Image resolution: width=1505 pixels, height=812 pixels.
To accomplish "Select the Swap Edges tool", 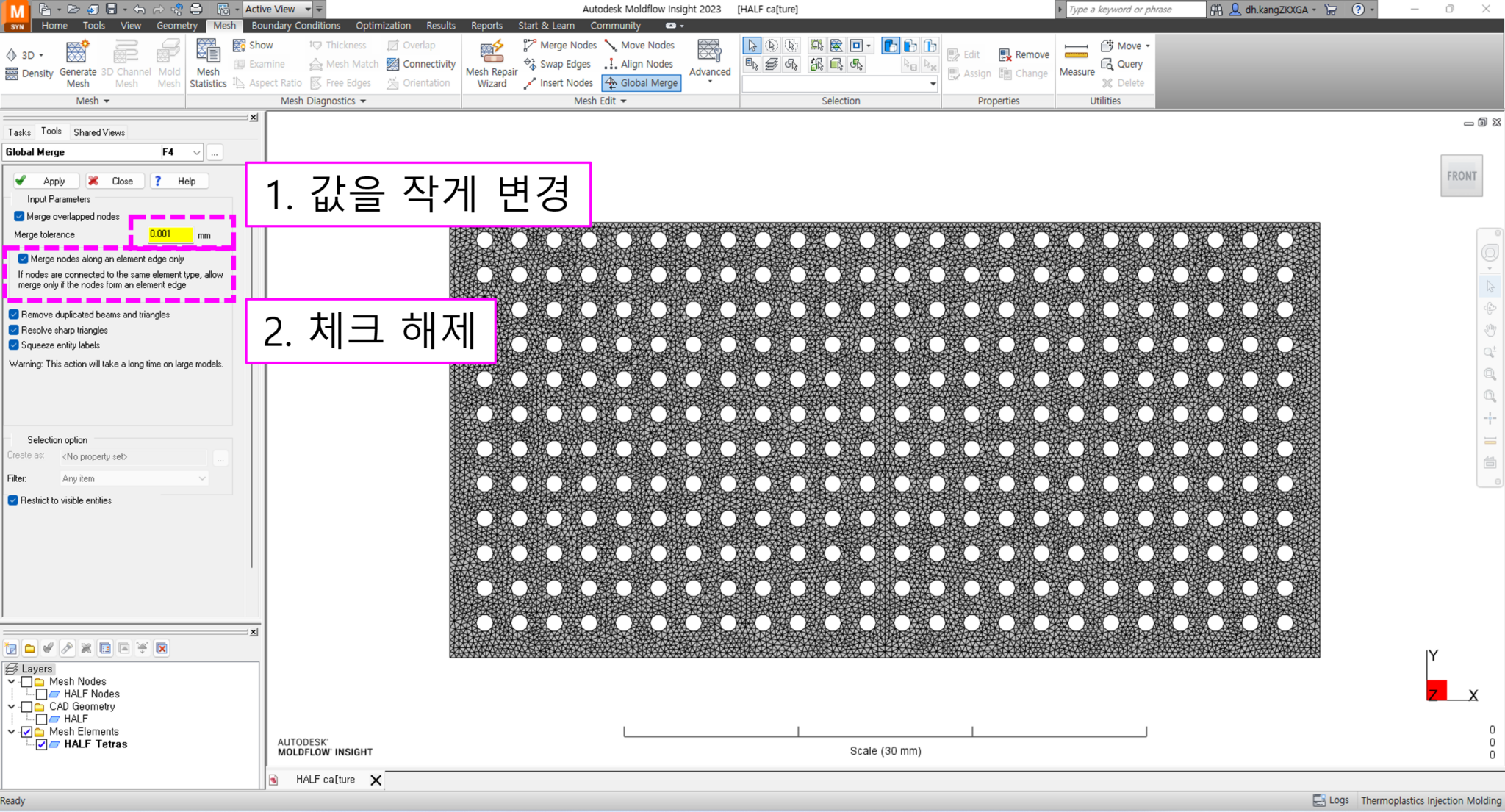I will (x=558, y=64).
